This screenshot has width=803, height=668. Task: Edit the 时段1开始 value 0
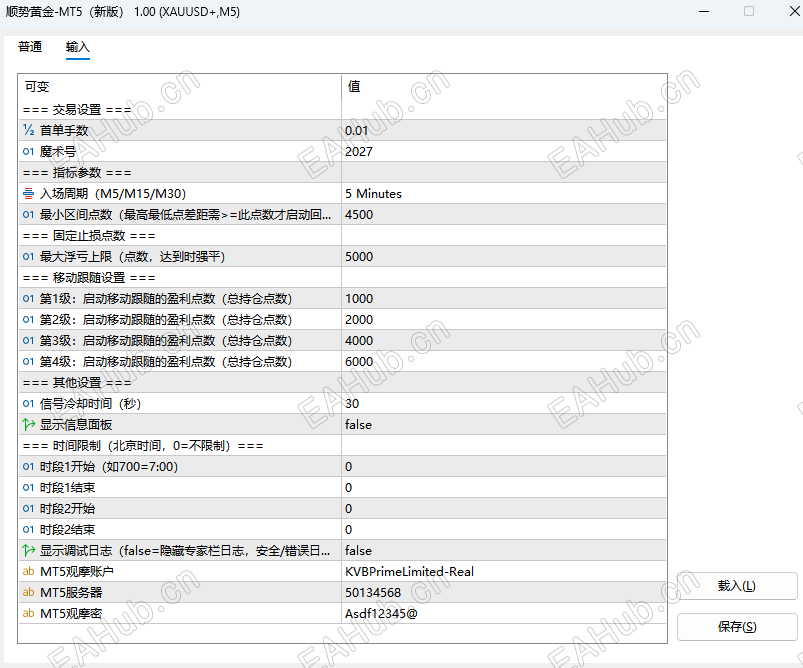pyautogui.click(x=504, y=467)
